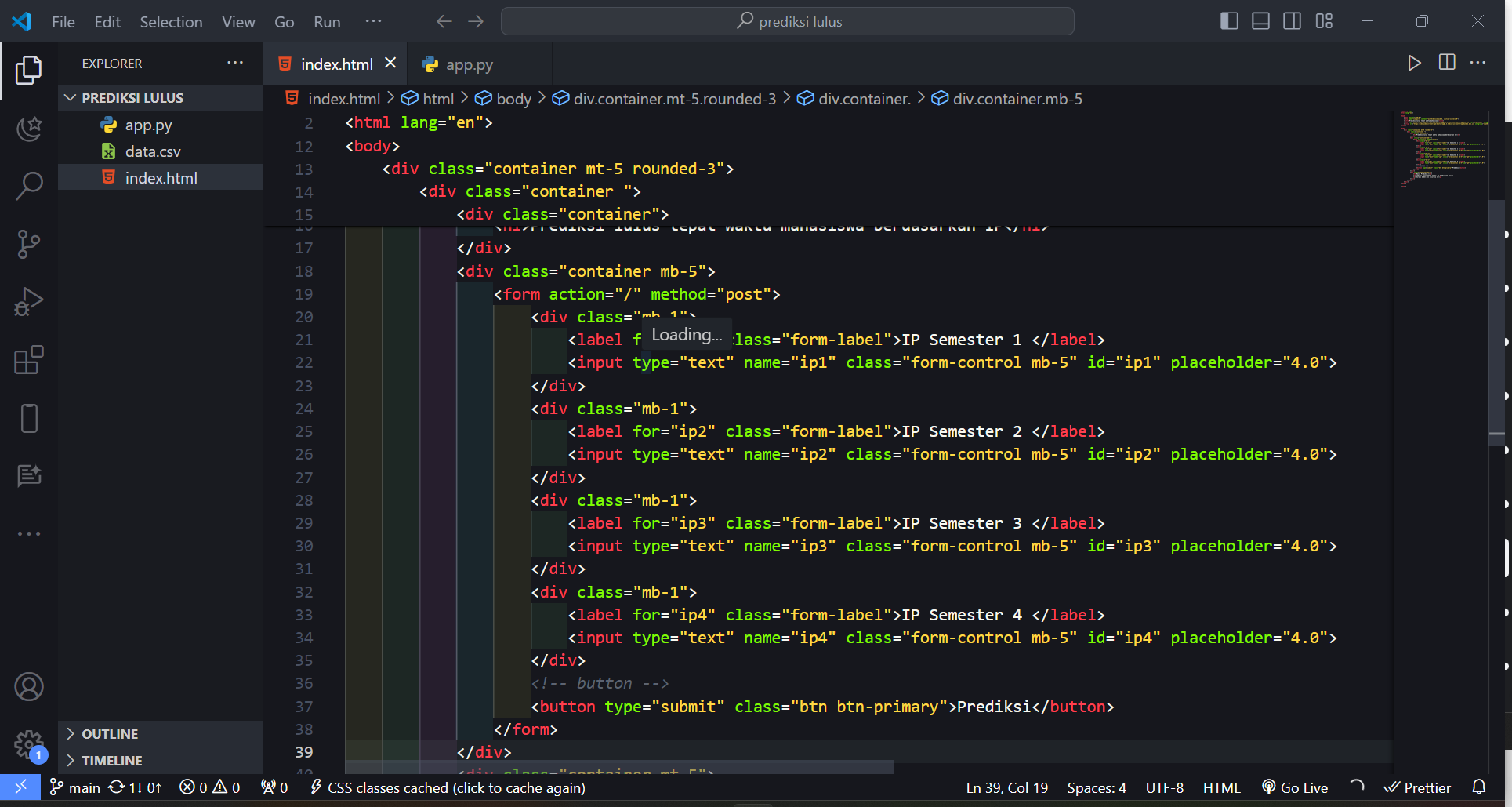Image resolution: width=1512 pixels, height=807 pixels.
Task: Open notifications bell in status bar
Action: click(x=1479, y=787)
